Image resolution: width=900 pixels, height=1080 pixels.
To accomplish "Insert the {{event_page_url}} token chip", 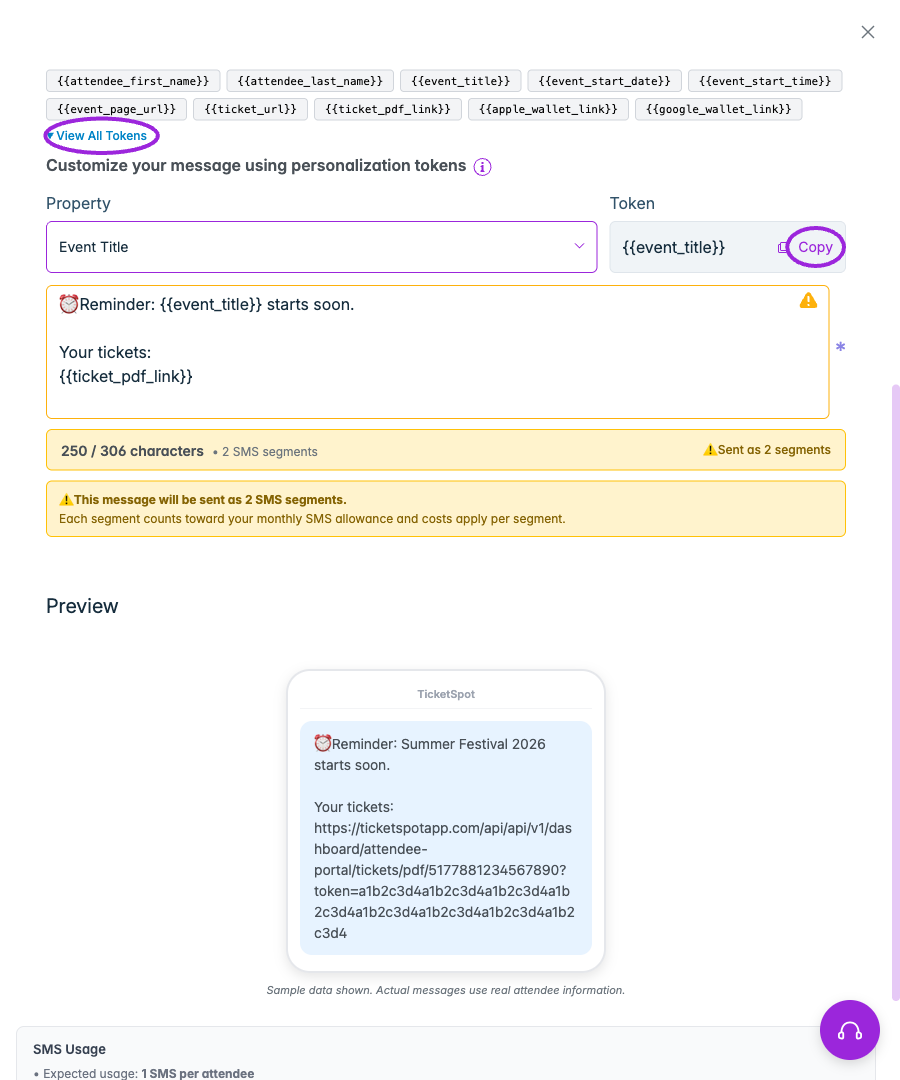I will [x=116, y=109].
